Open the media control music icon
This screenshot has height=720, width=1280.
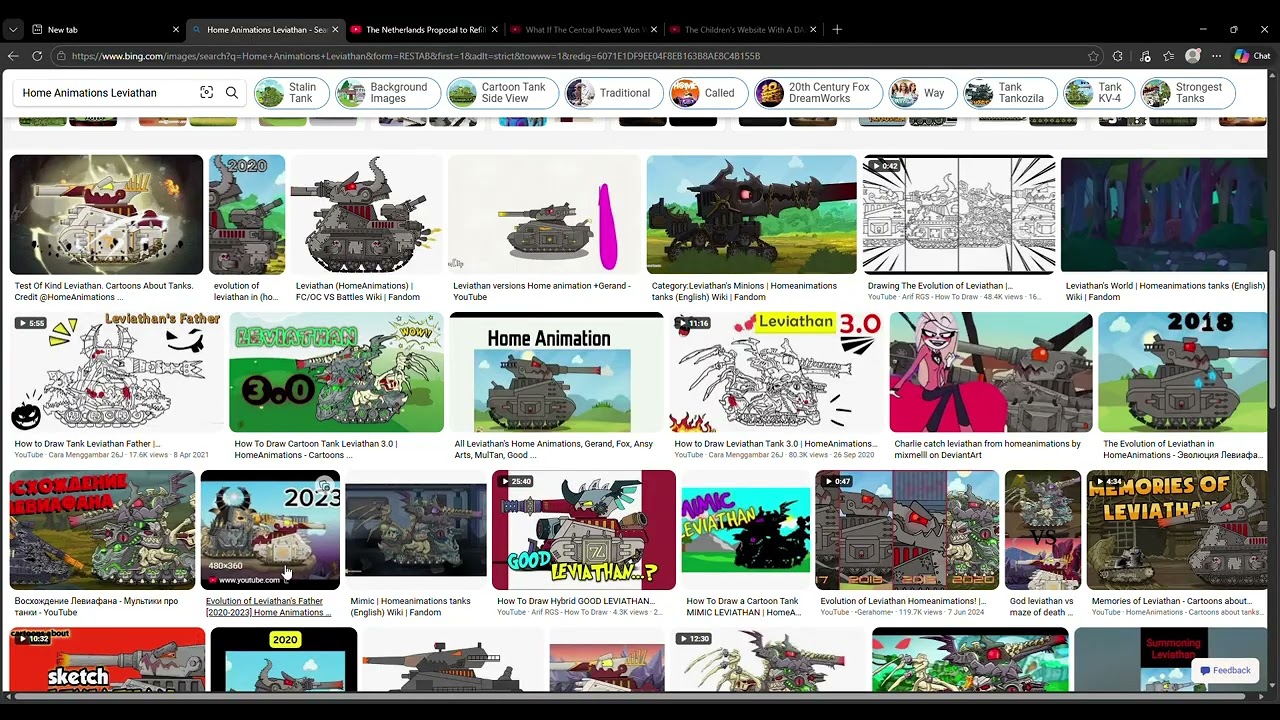(x=1145, y=56)
